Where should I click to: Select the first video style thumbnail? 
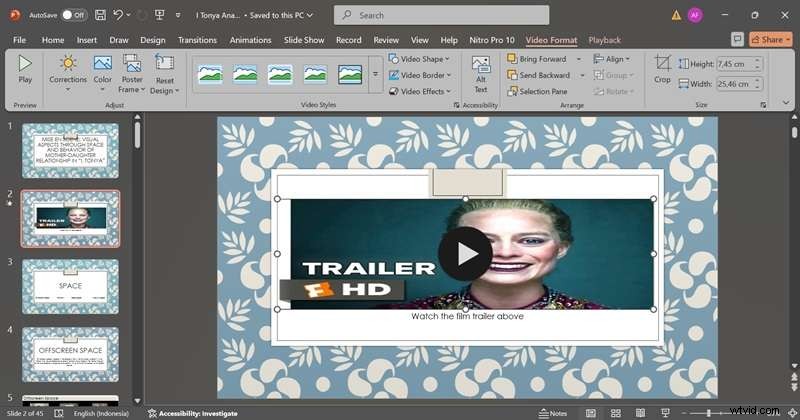[210, 75]
